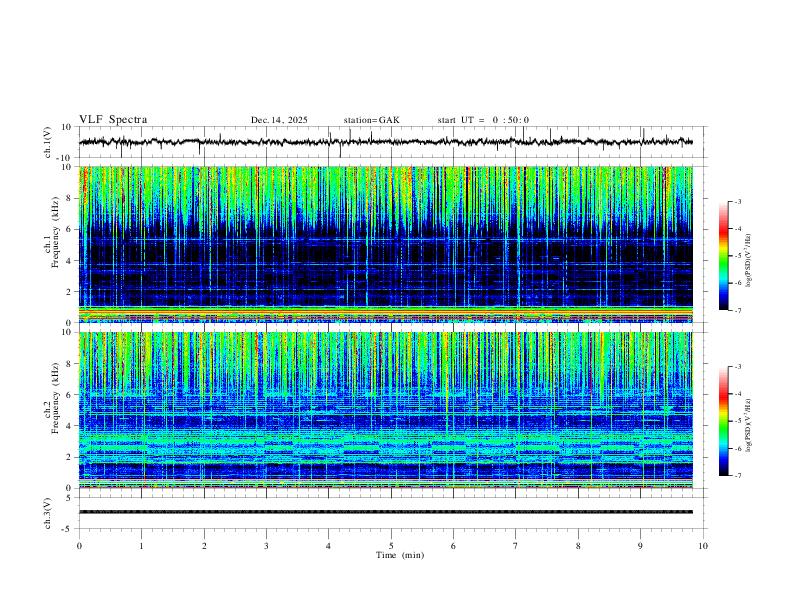Click the ch.3 black signal band

pos(386,512)
